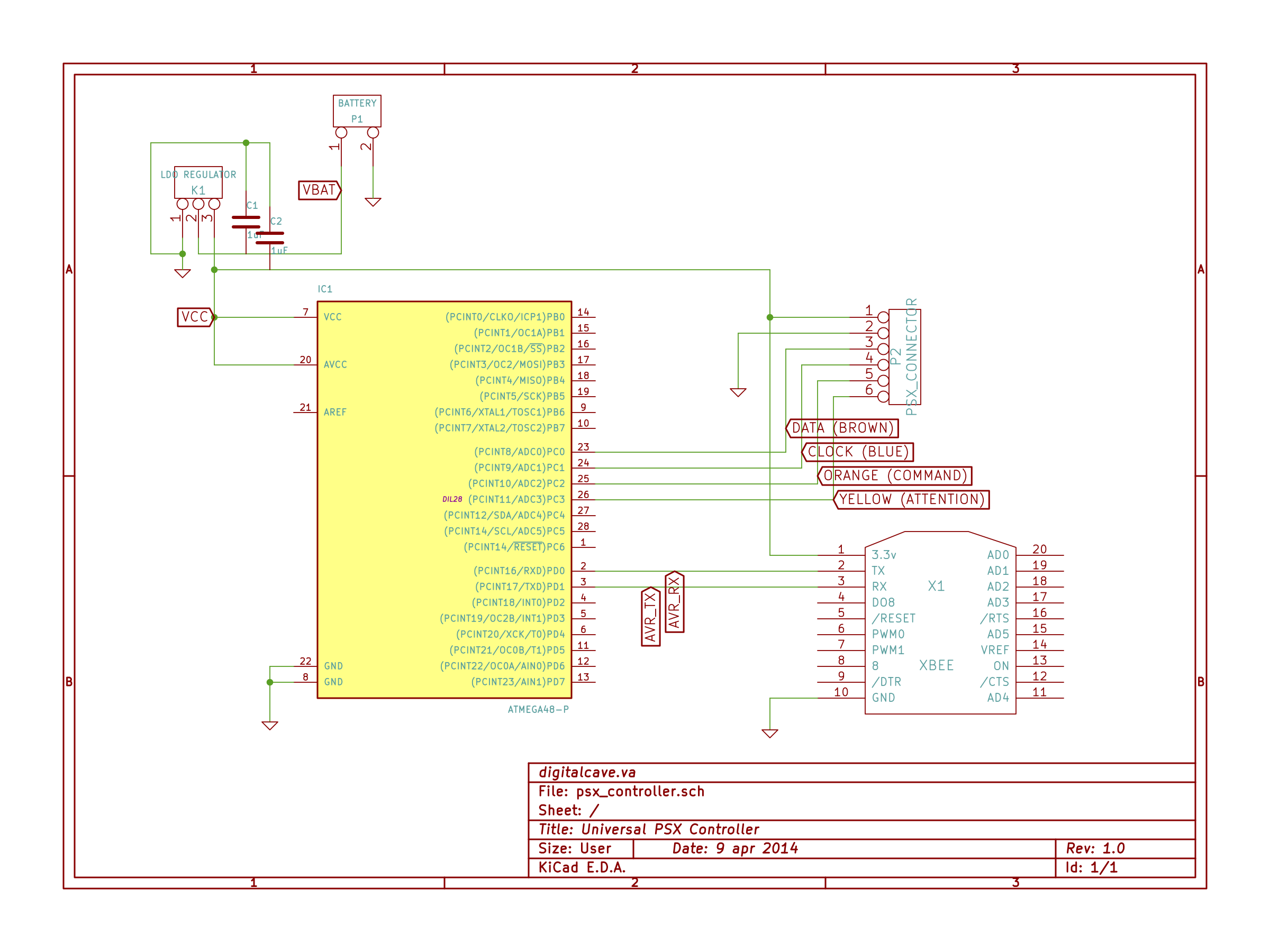Click the BATTERY P1 connector symbol
This screenshot has width=1270, height=952.
(x=357, y=111)
